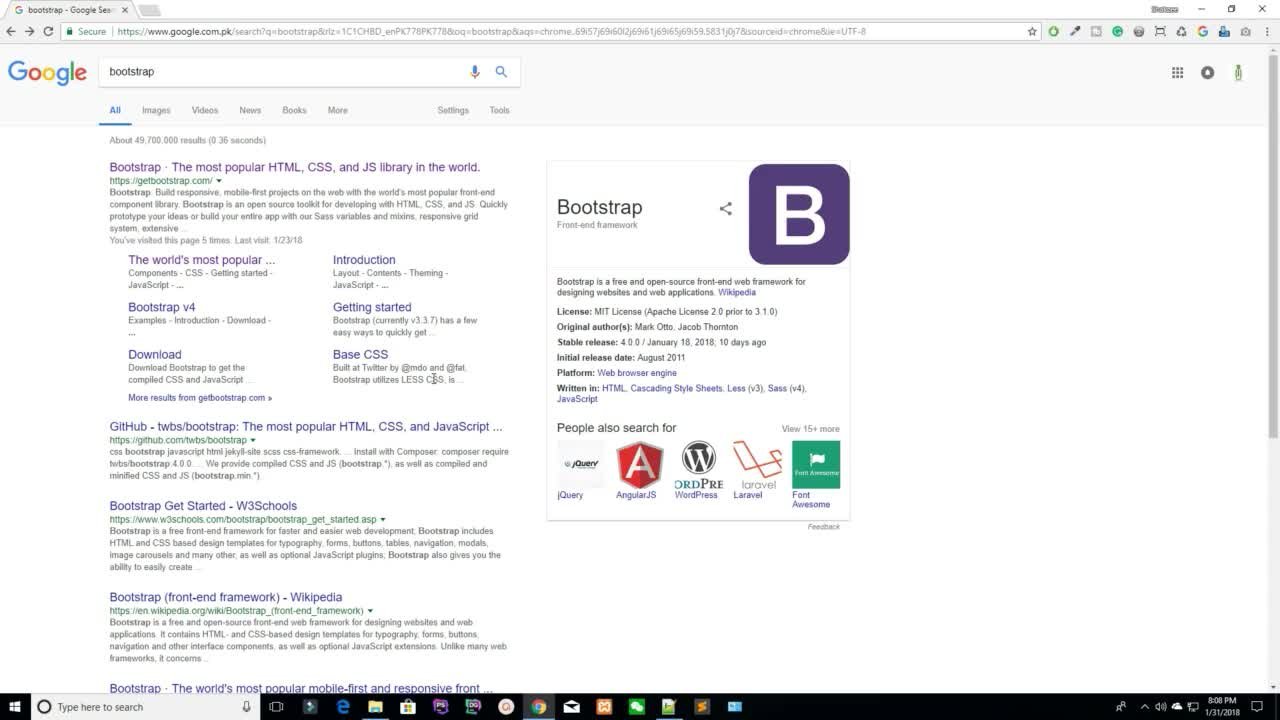The width and height of the screenshot is (1280, 720).
Task: Bookmark this page with the star icon
Action: (1032, 31)
